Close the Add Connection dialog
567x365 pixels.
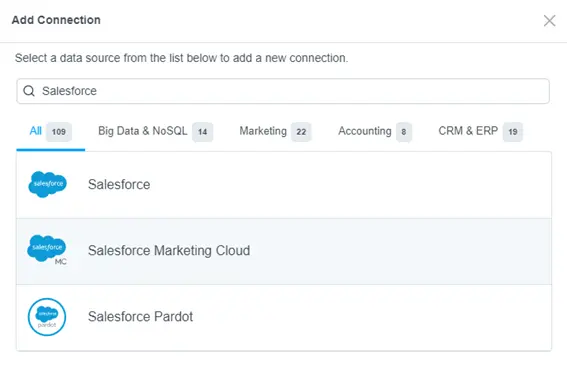(x=549, y=21)
